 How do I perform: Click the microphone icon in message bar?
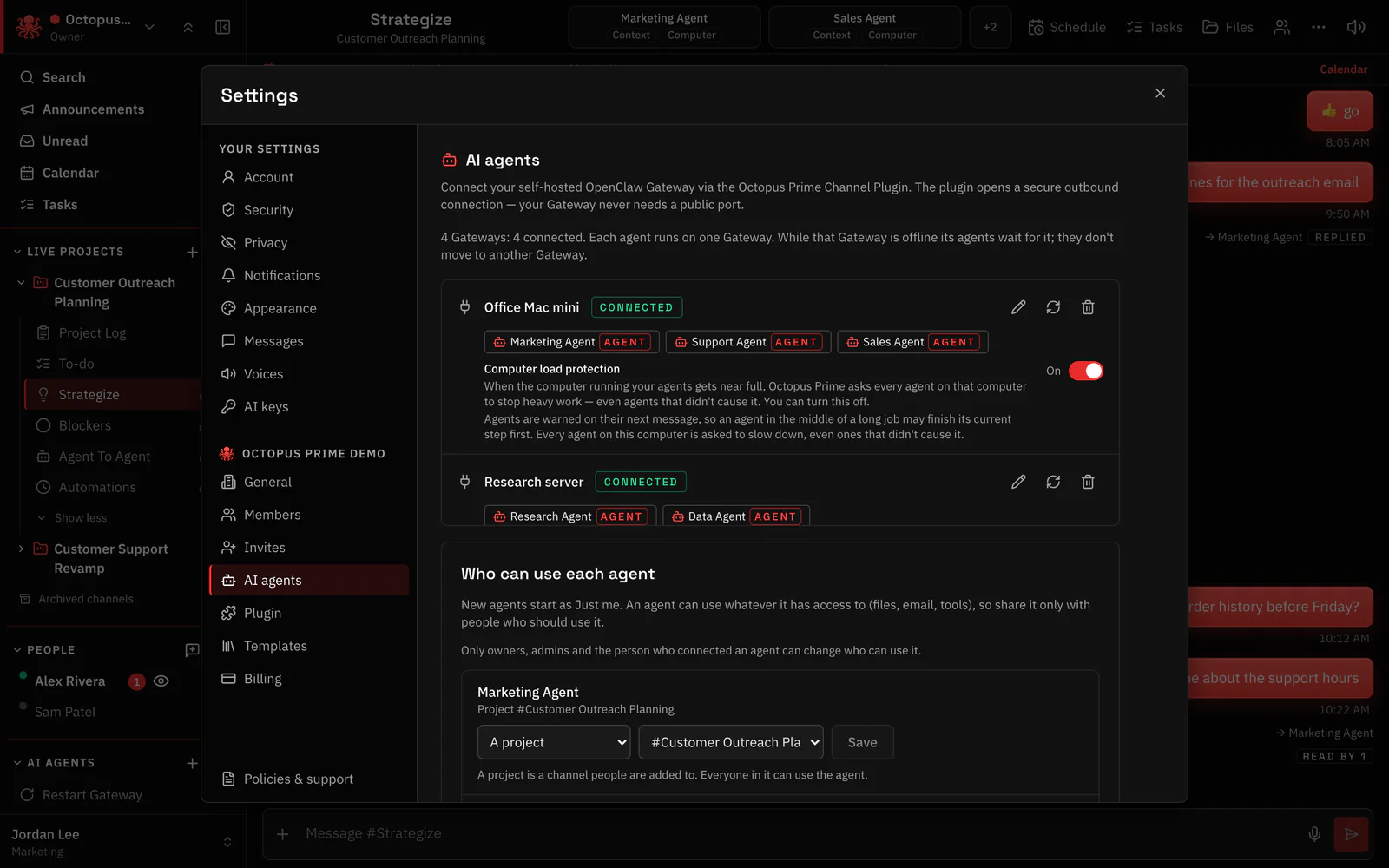pyautogui.click(x=1314, y=834)
